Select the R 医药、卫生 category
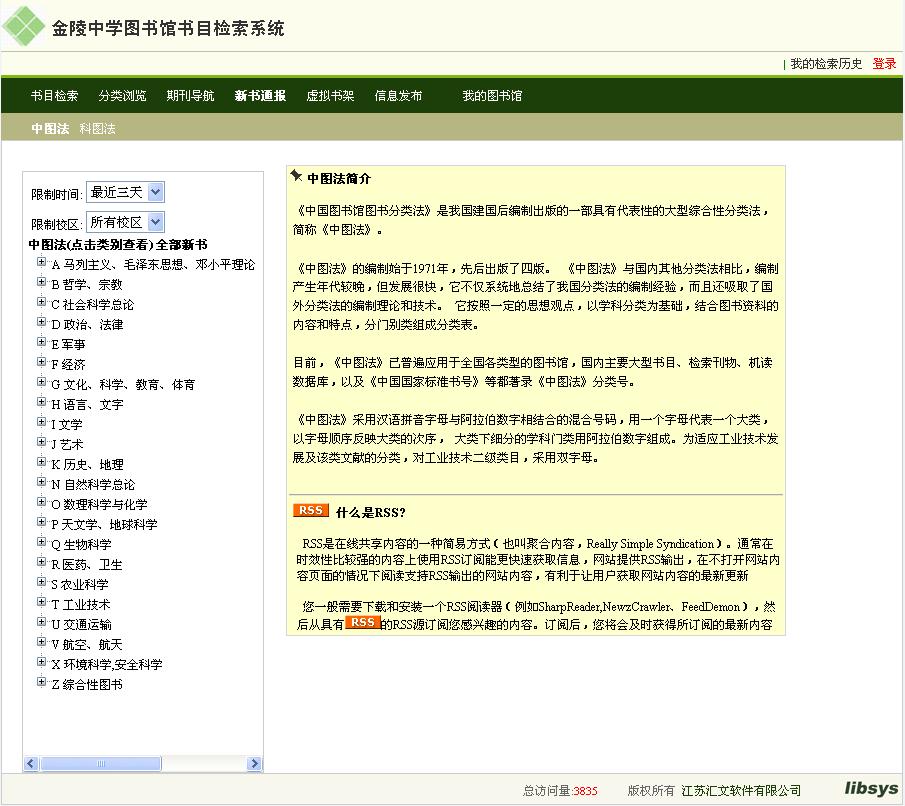 coord(87,565)
